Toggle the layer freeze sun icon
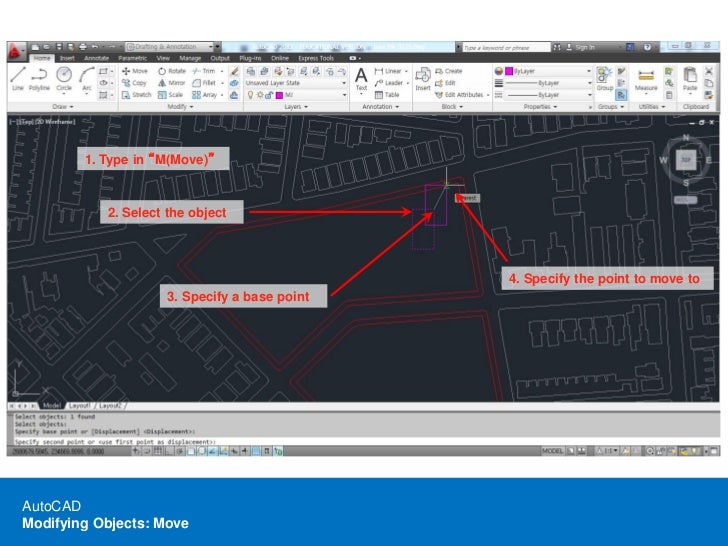The width and height of the screenshot is (728, 546). coord(260,95)
